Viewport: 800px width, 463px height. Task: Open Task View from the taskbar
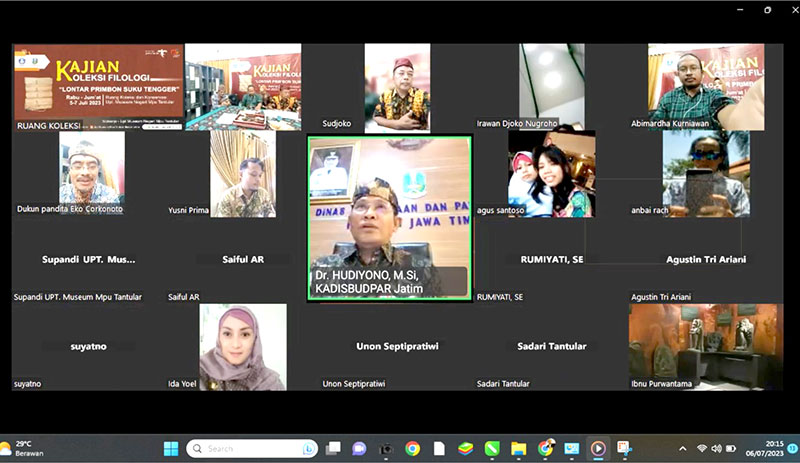coord(333,448)
